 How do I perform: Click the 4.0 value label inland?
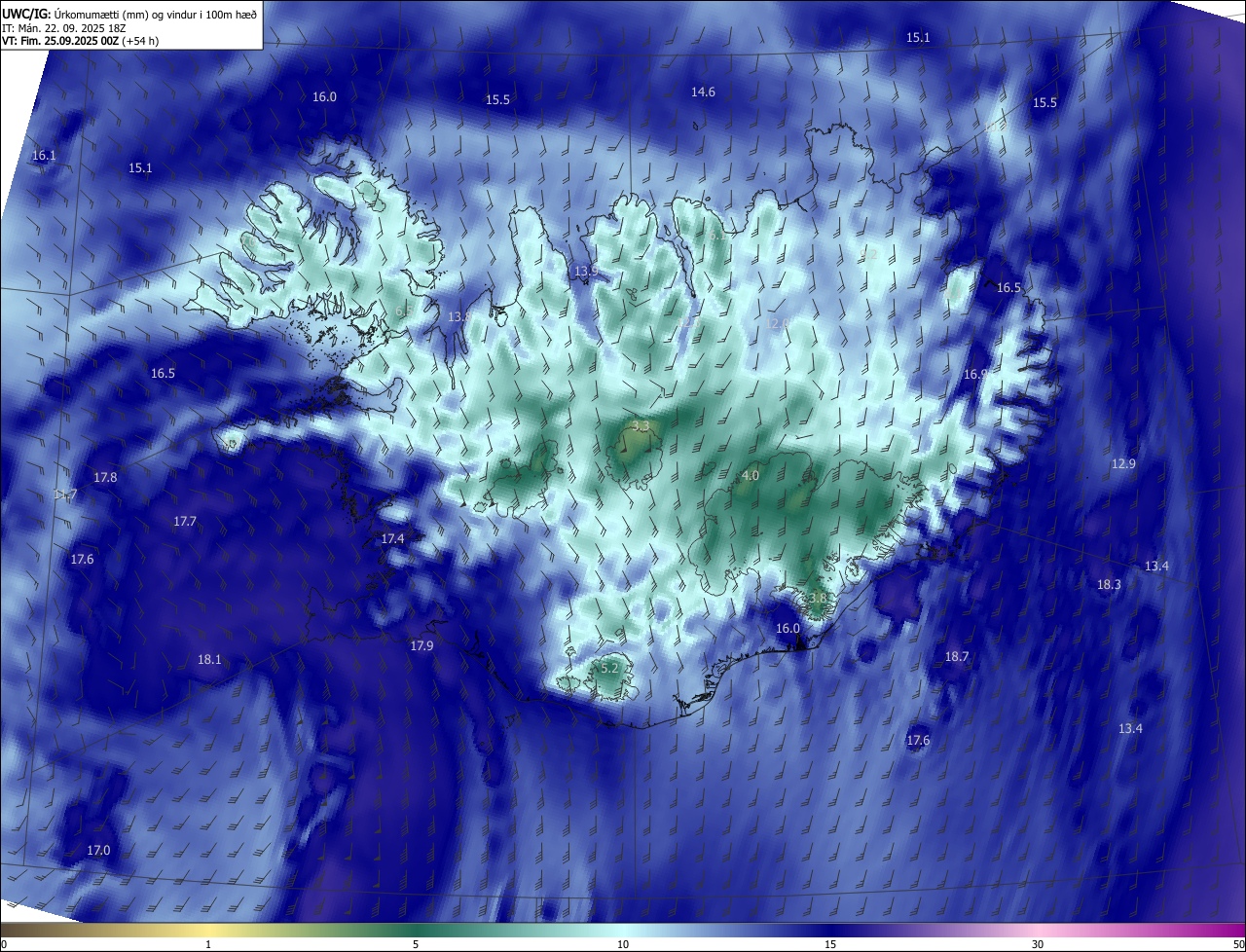pyautogui.click(x=750, y=476)
